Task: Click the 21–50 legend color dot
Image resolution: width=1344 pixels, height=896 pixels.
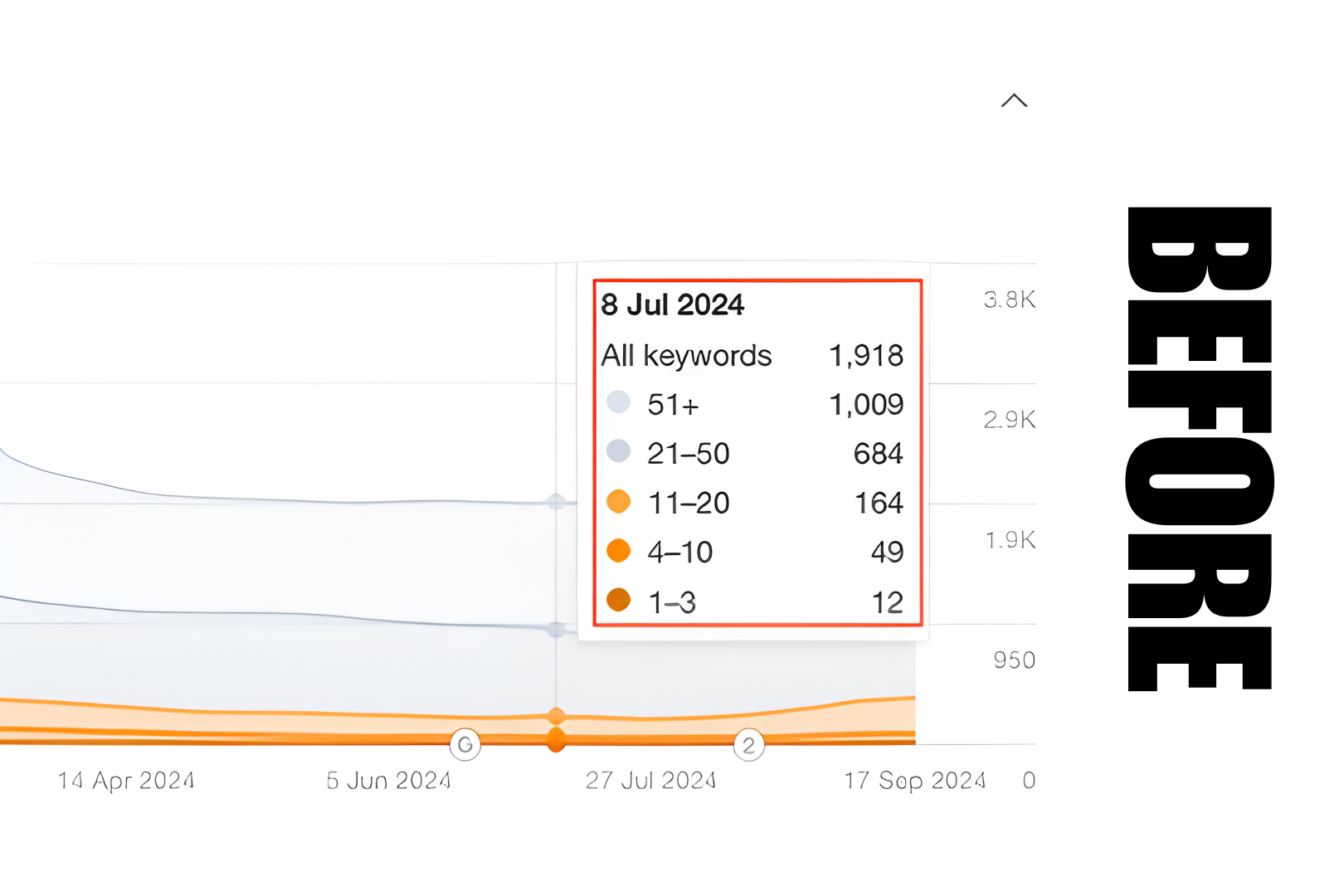Action: pos(618,451)
